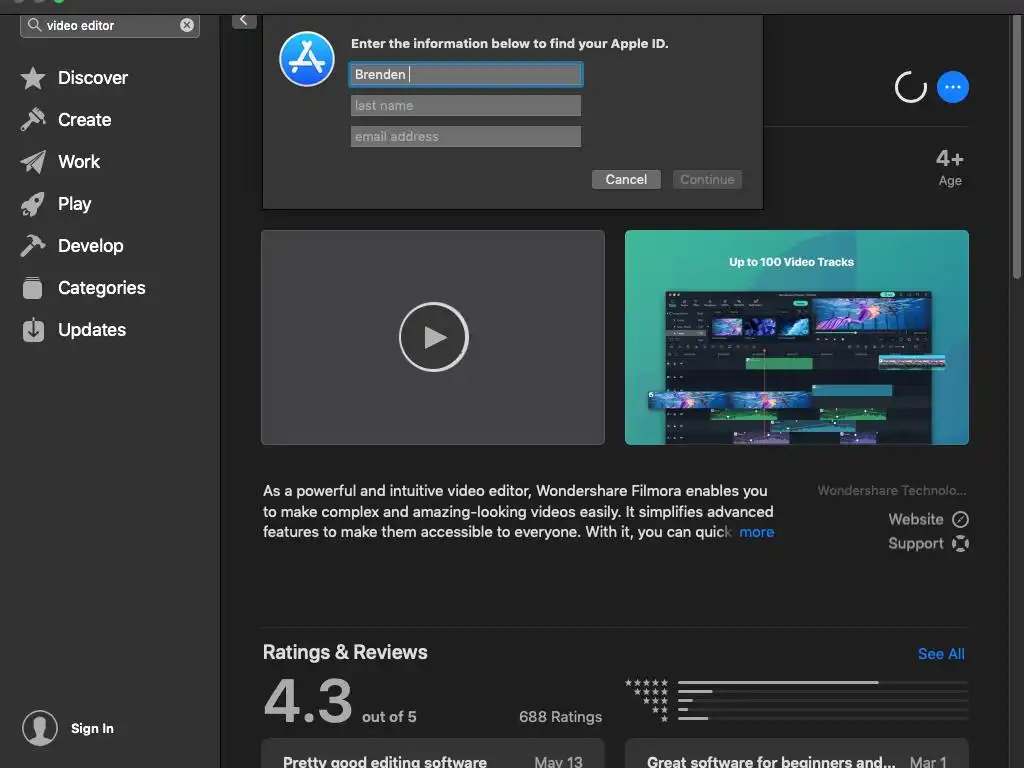Open the Develop section

click(x=91, y=246)
